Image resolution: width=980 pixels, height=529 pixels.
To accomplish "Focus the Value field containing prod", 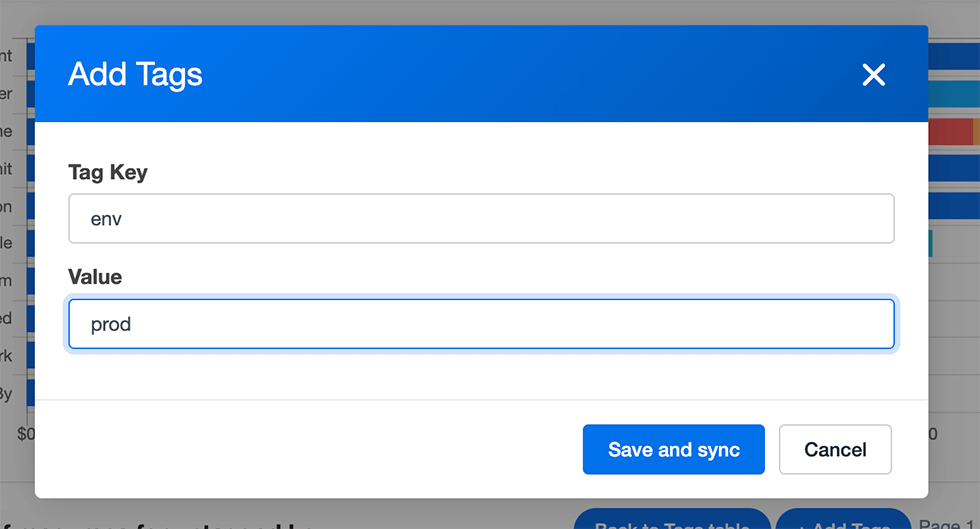I will point(481,324).
